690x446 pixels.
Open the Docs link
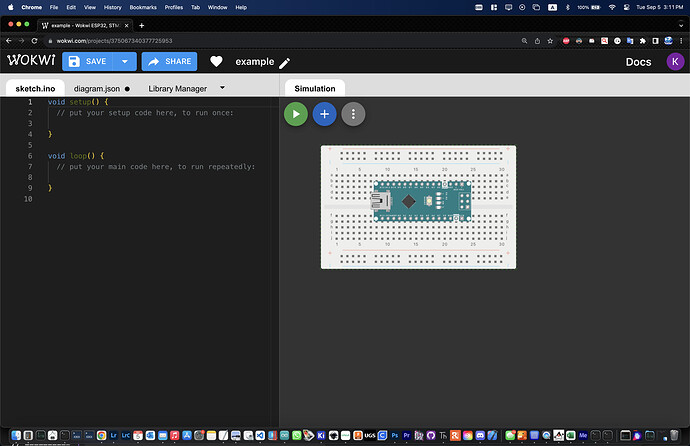tap(638, 62)
